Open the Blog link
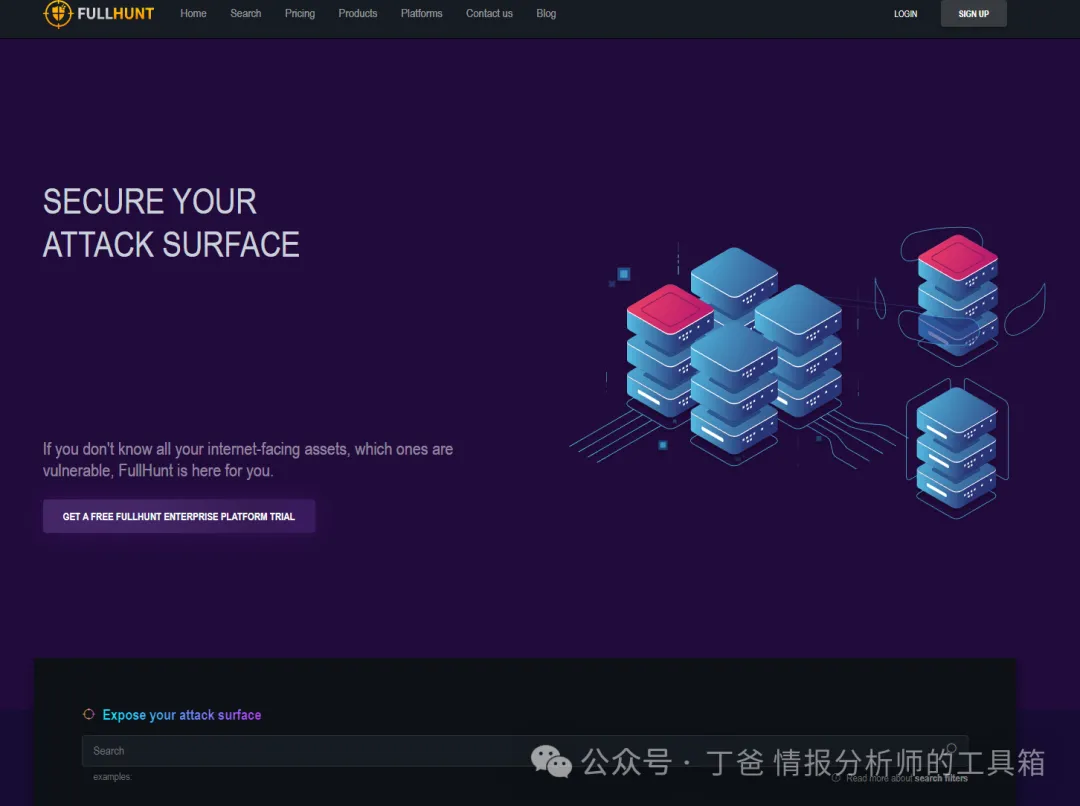Screen dimensions: 1080x806 tap(546, 13)
